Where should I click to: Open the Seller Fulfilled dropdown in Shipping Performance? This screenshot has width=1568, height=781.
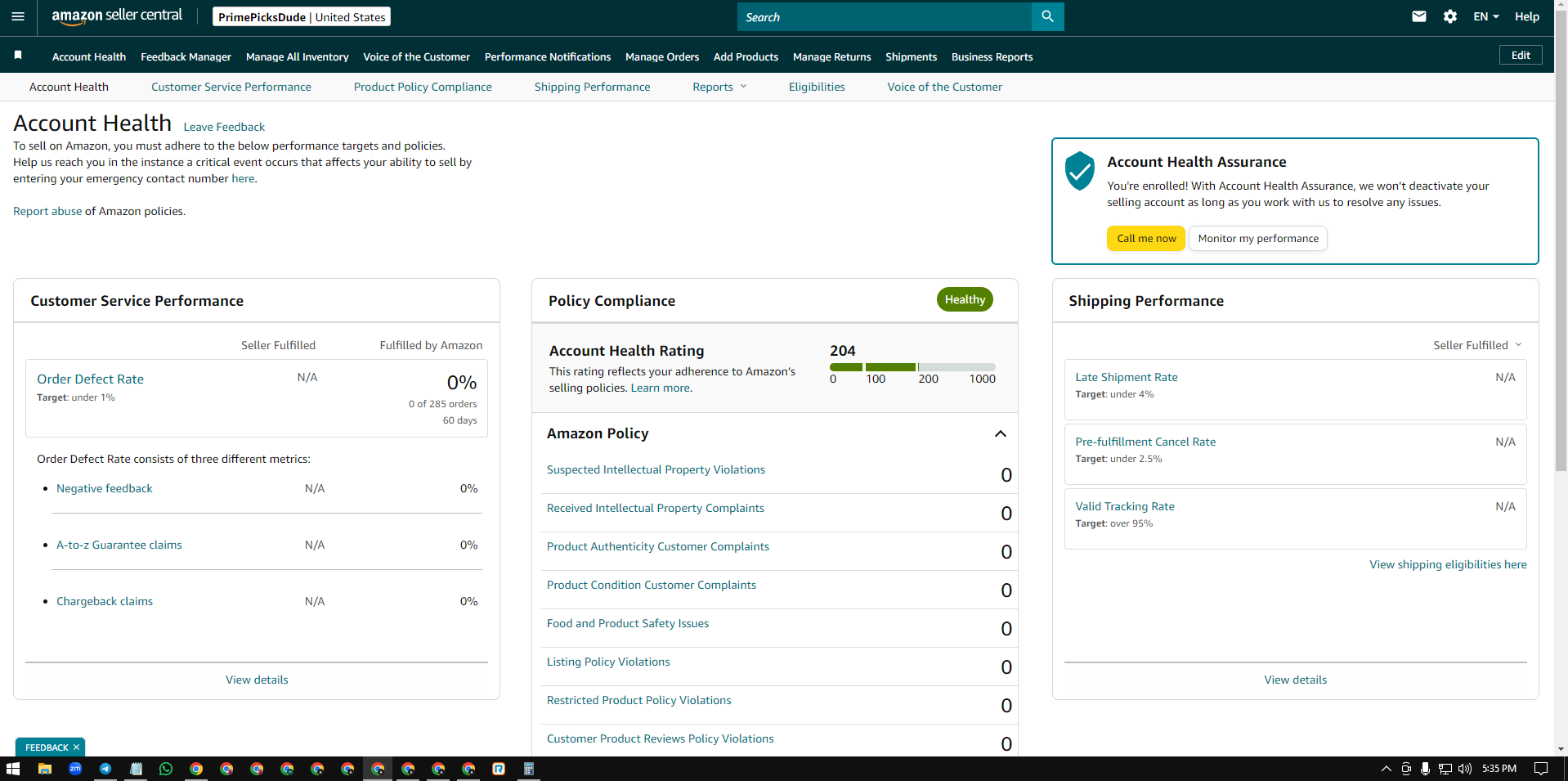pyautogui.click(x=1477, y=345)
